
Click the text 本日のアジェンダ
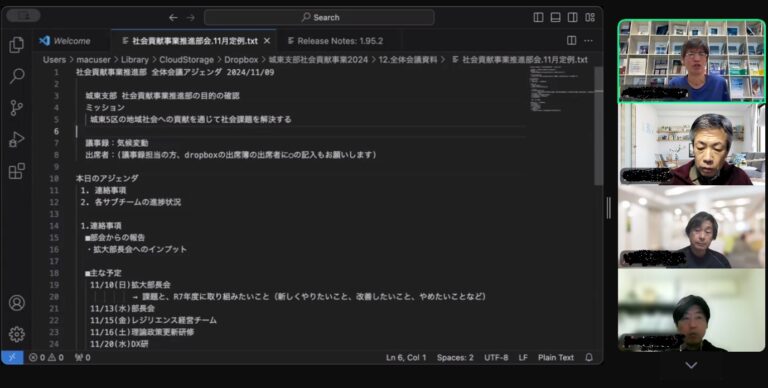[107, 179]
